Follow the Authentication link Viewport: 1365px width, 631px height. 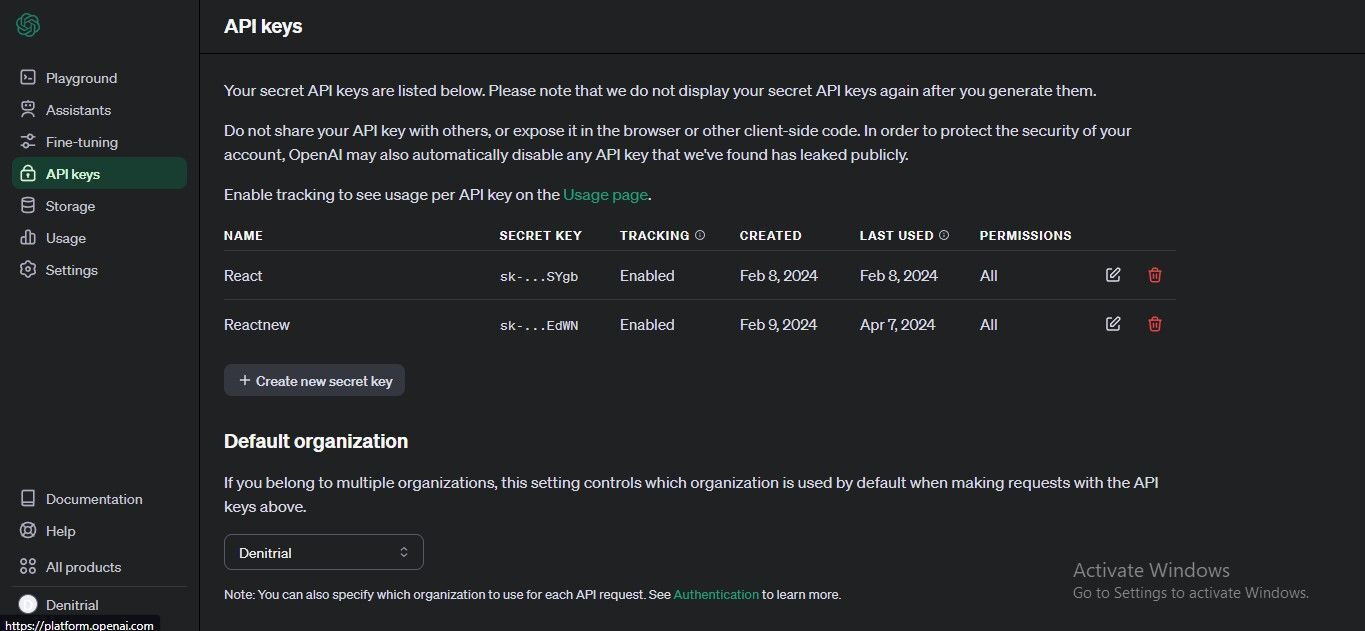click(716, 594)
